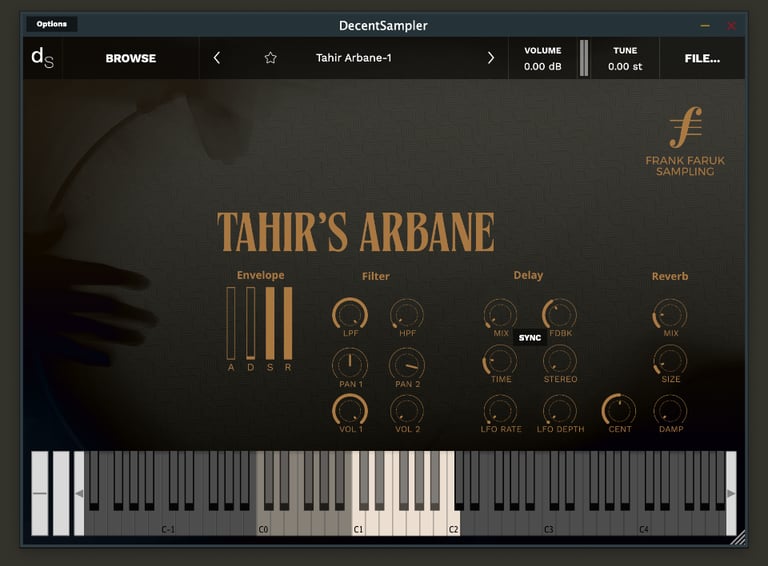768x566 pixels.
Task: Click the PAN 1 knob
Action: [350, 365]
